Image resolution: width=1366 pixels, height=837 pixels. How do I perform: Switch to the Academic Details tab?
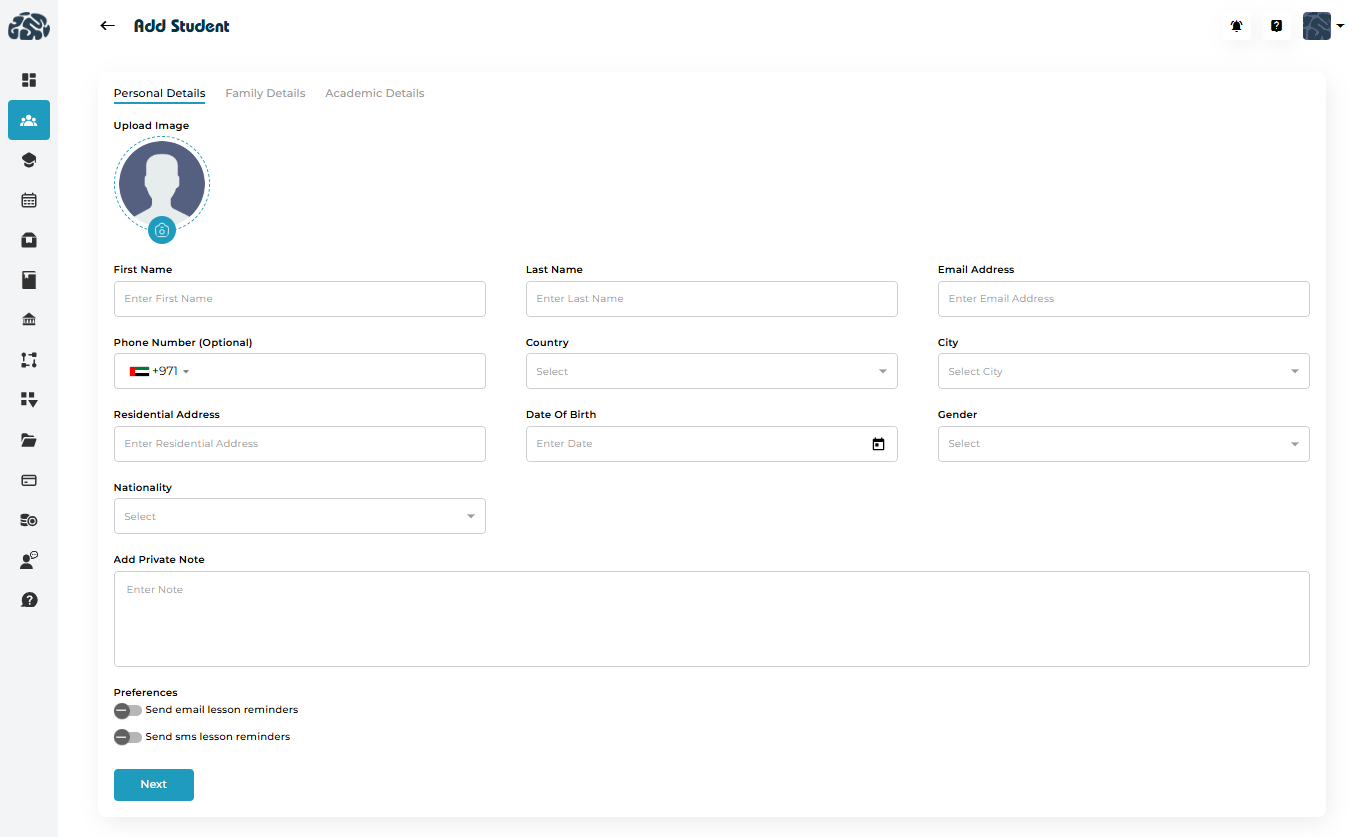[374, 93]
